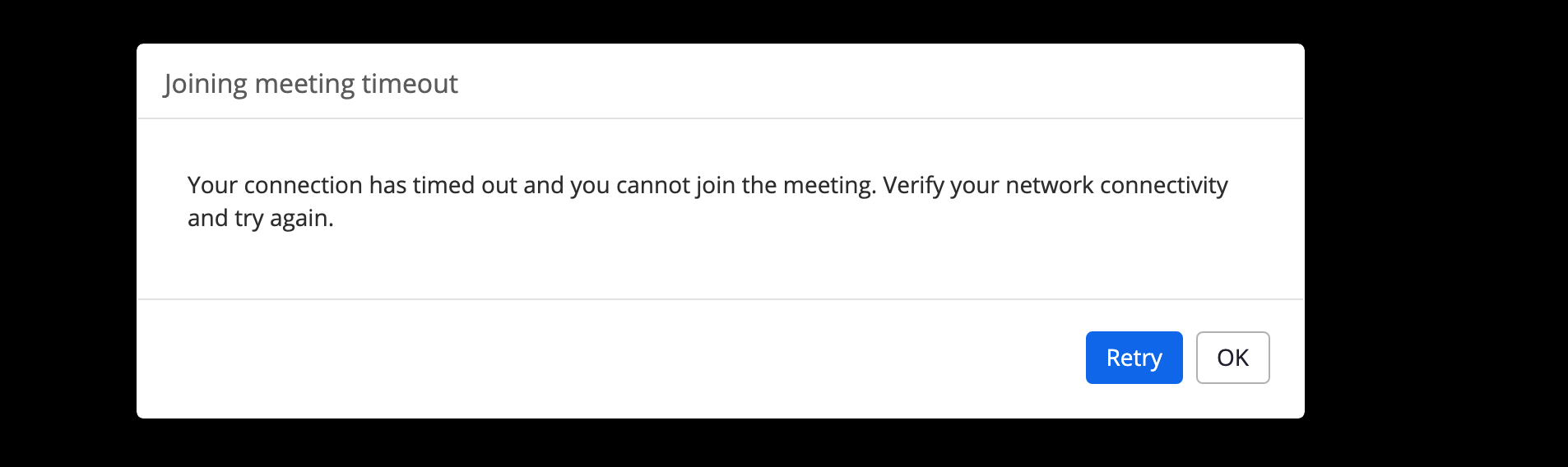Screen dimensions: 1568x467
Task: Click the word 'timeout' in the dialog header
Action: tap(410, 84)
